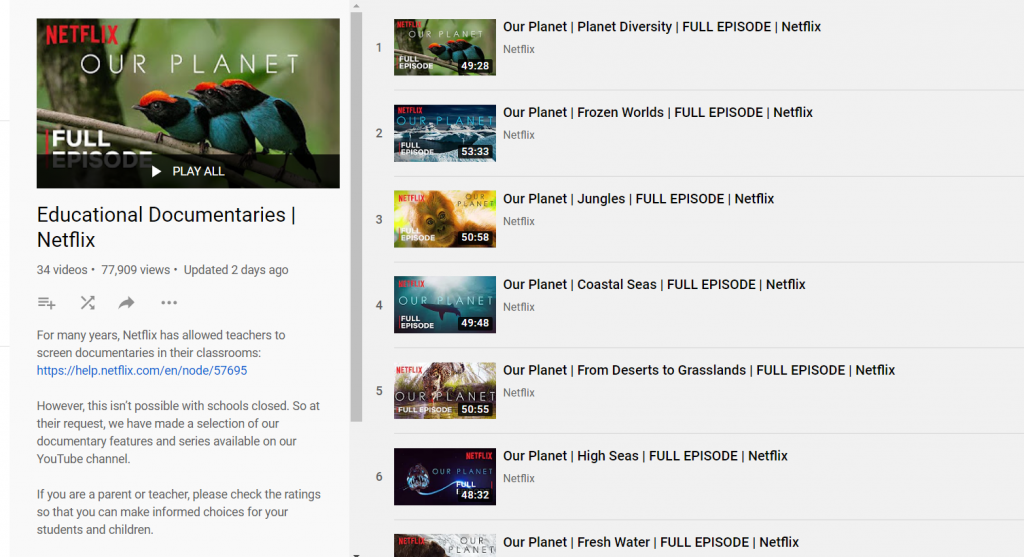Click the title 'Our Planet | Planet Diversity | FULL EPISODE'
This screenshot has height=557, width=1024.
point(662,27)
